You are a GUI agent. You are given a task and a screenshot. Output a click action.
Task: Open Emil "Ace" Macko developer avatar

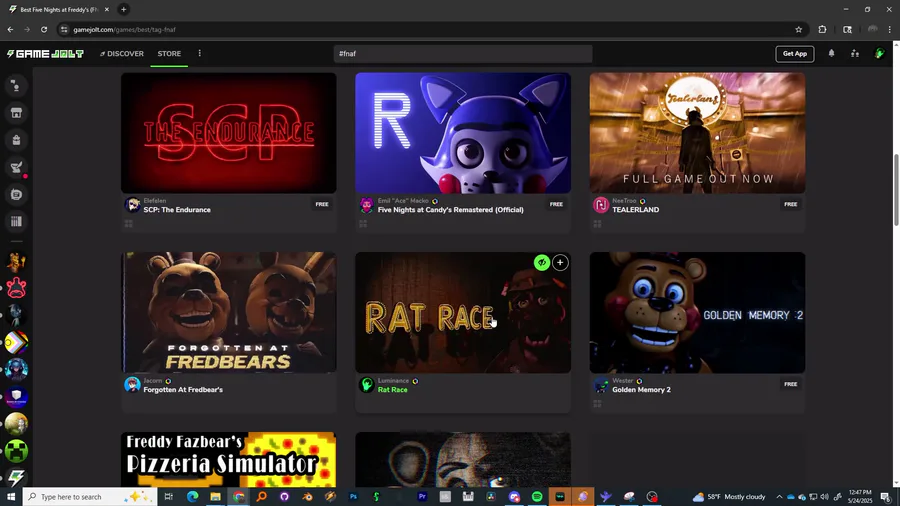[366, 205]
